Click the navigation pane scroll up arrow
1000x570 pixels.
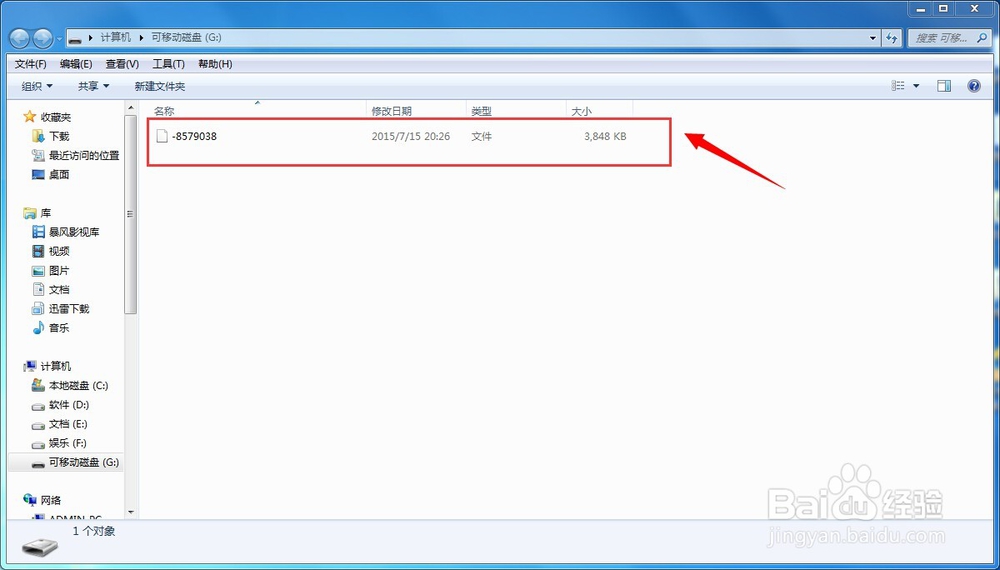(131, 108)
